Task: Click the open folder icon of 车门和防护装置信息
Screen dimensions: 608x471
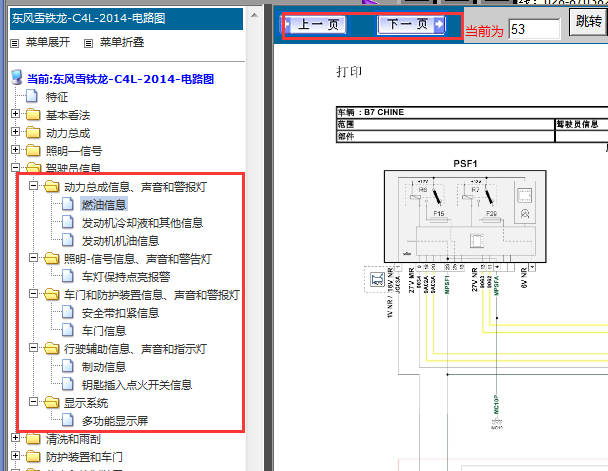Action: tap(52, 294)
